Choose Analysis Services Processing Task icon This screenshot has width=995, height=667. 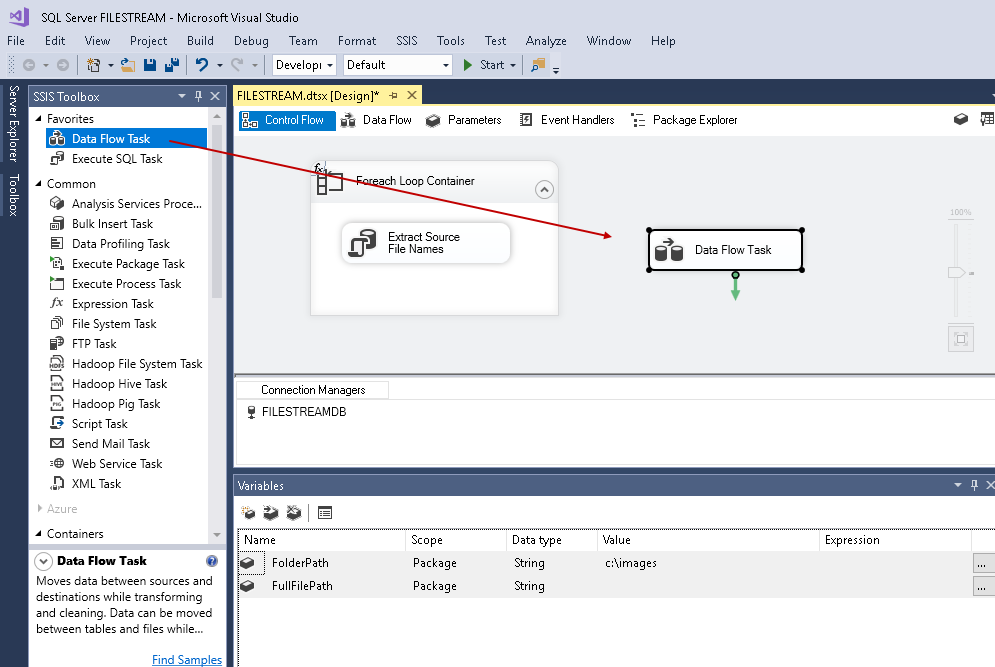[x=57, y=203]
